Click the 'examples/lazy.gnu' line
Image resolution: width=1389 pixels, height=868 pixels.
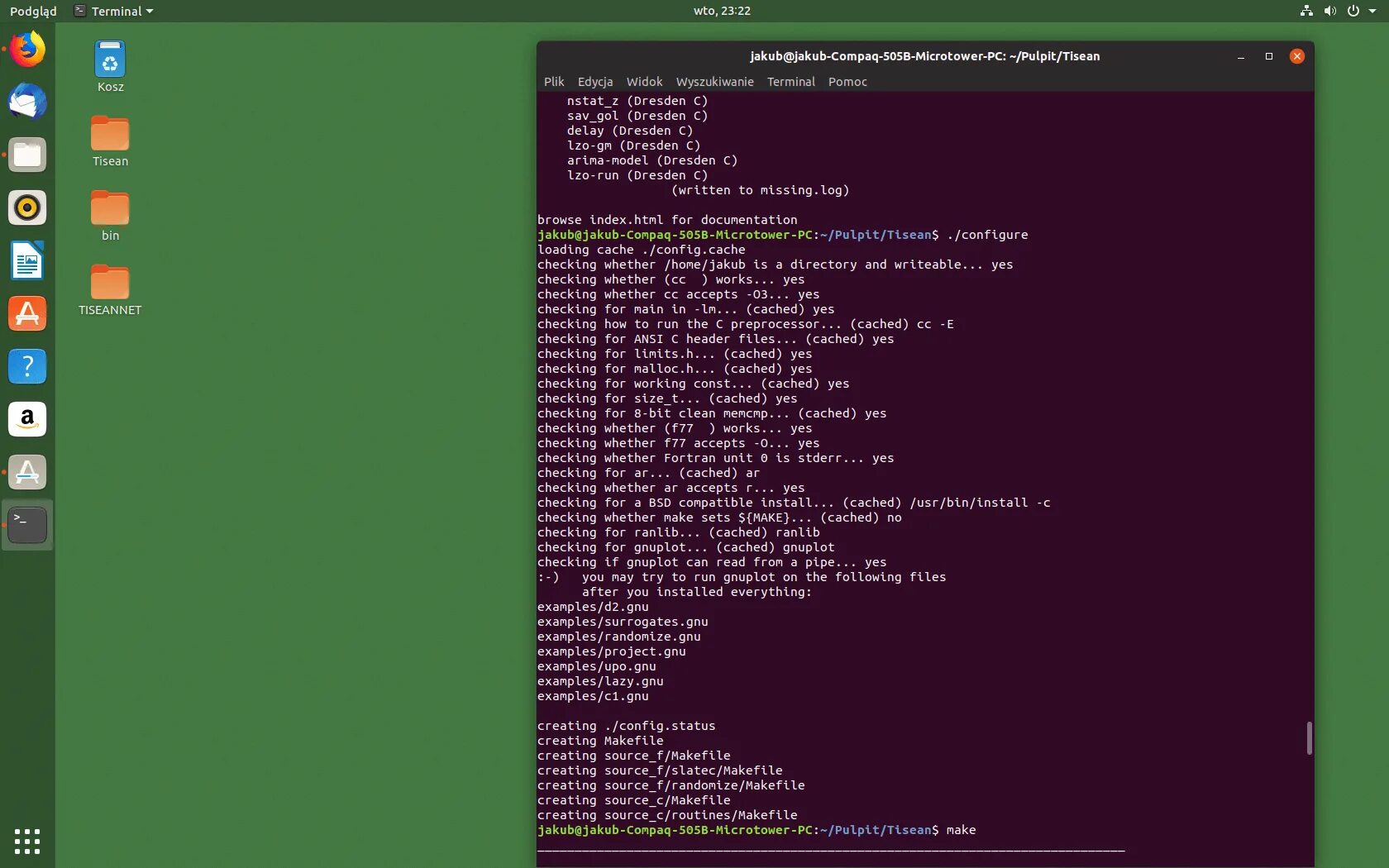click(x=600, y=681)
